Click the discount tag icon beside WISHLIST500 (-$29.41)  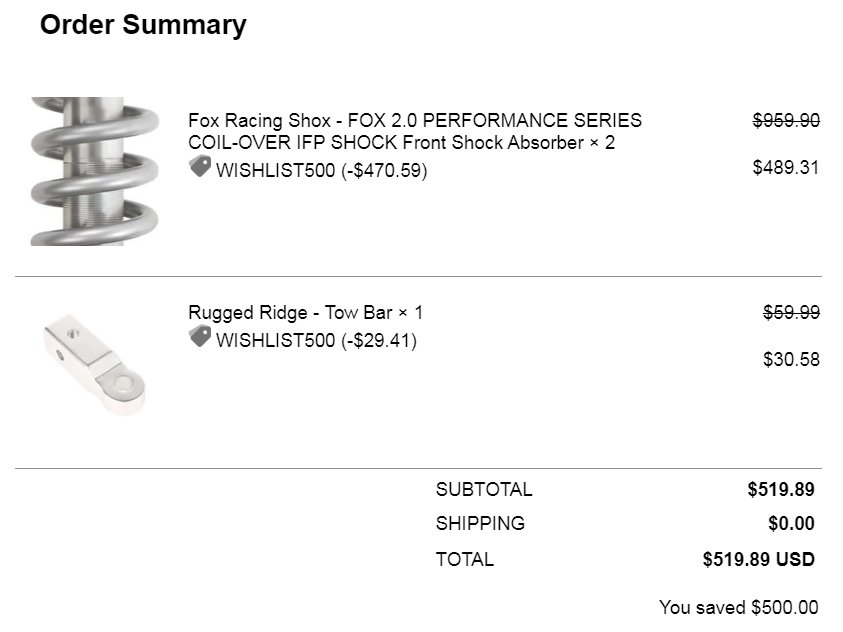click(201, 337)
